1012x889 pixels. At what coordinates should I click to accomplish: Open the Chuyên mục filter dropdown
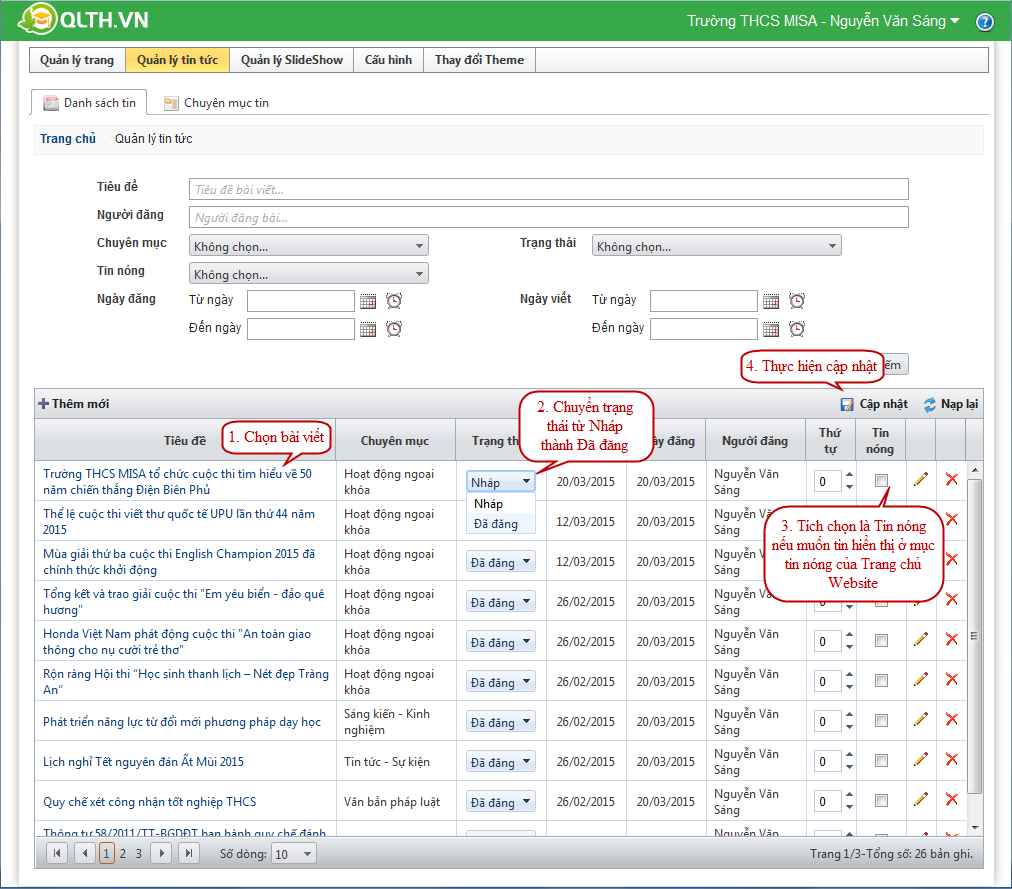click(308, 246)
